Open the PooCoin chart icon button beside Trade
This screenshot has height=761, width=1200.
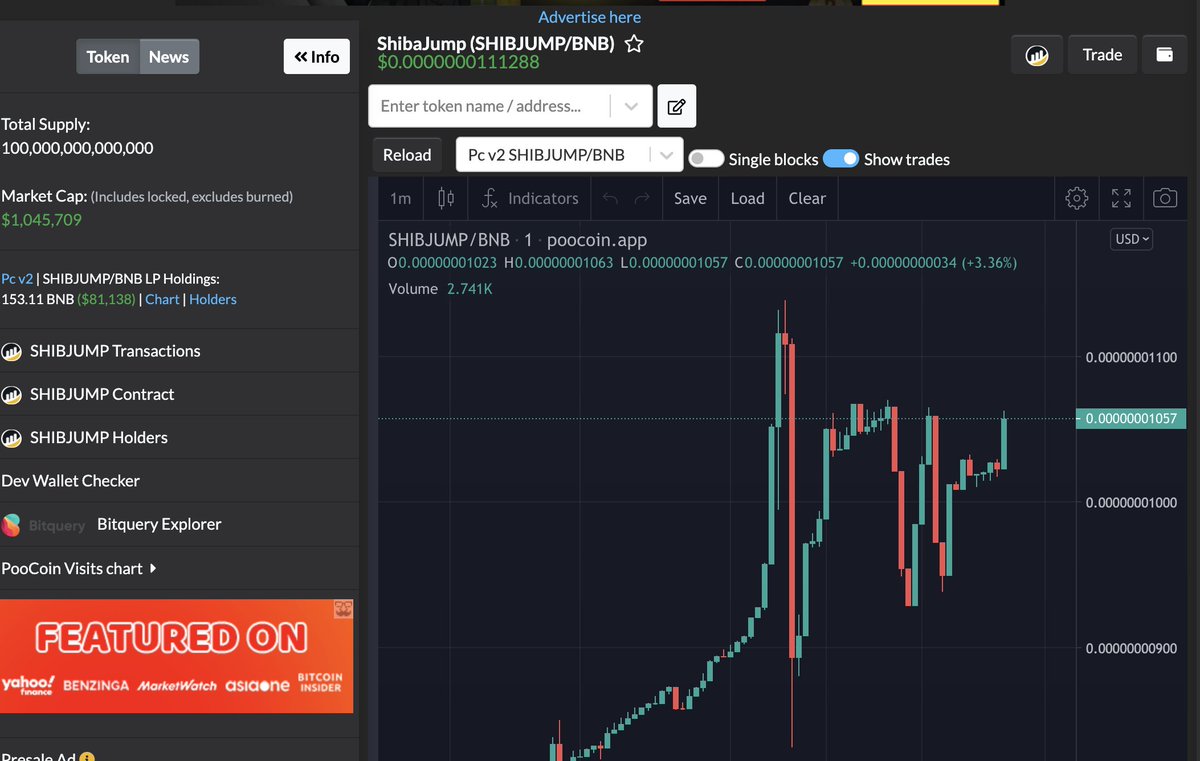[1037, 55]
